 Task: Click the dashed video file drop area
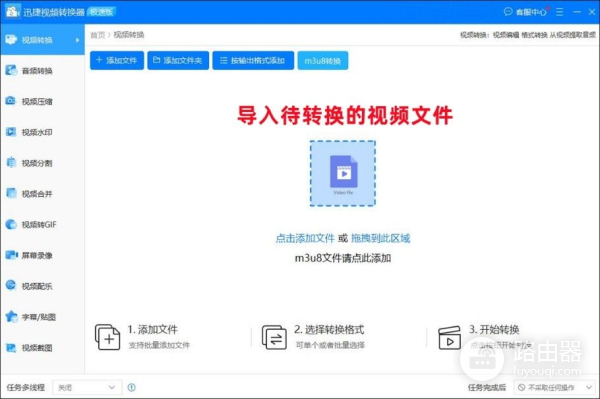click(x=343, y=173)
